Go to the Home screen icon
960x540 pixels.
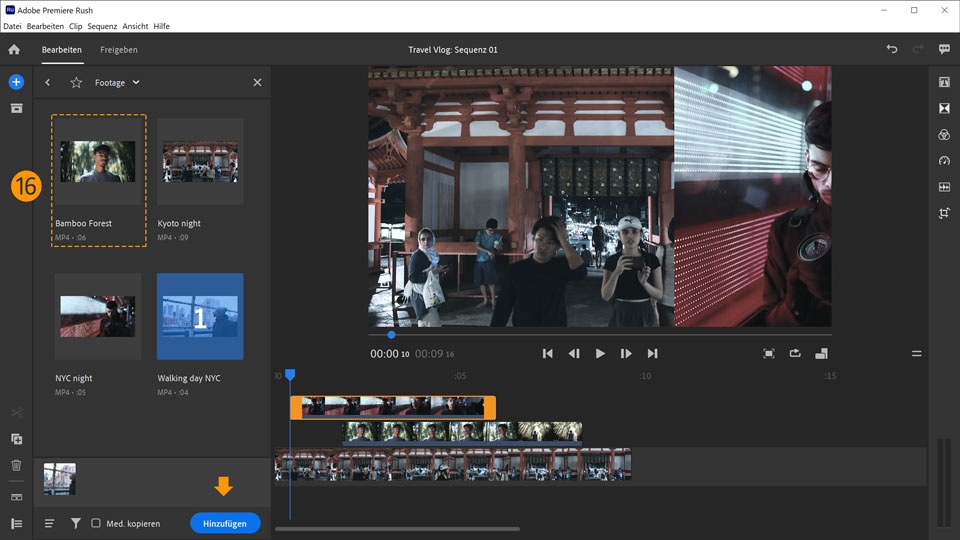pos(14,50)
